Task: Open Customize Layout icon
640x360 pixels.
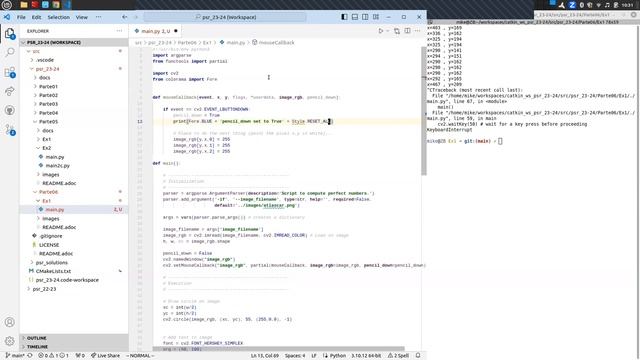Action: point(376,17)
